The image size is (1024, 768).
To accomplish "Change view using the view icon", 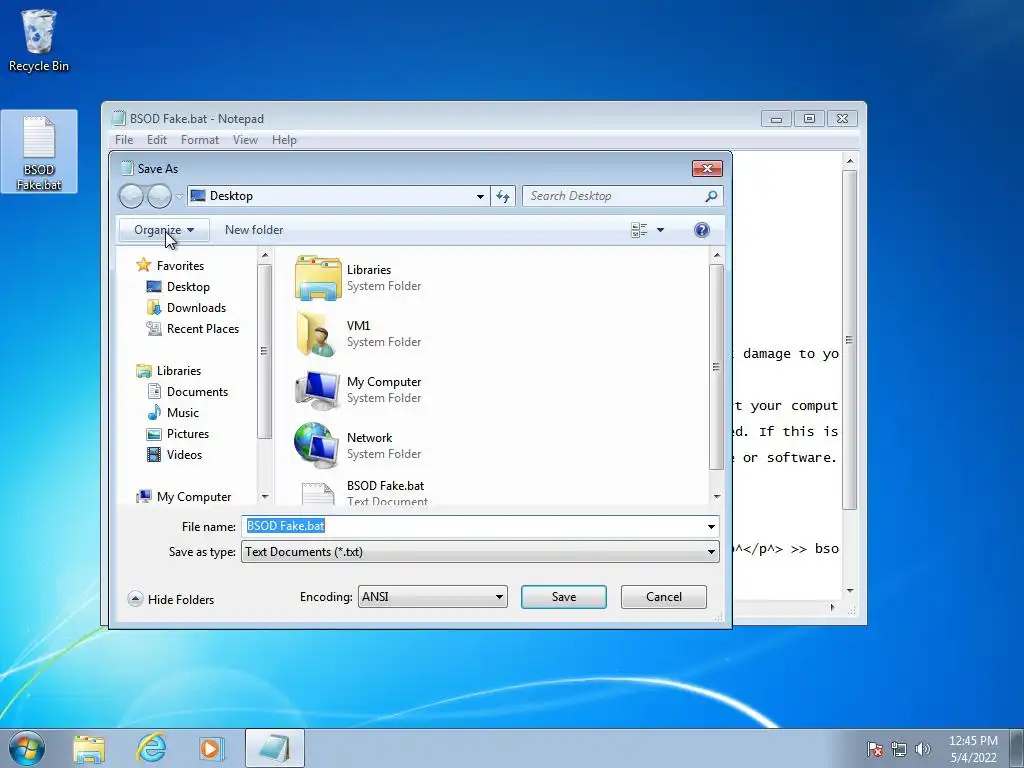I will [639, 230].
